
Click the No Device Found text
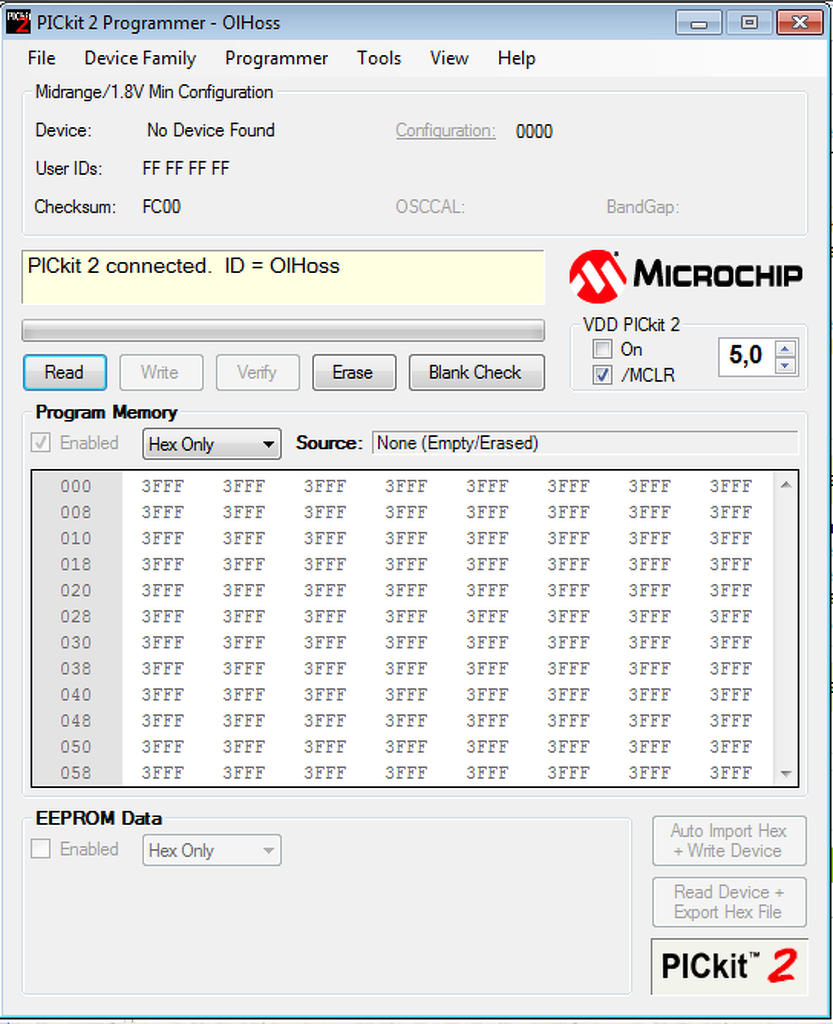pyautogui.click(x=210, y=131)
